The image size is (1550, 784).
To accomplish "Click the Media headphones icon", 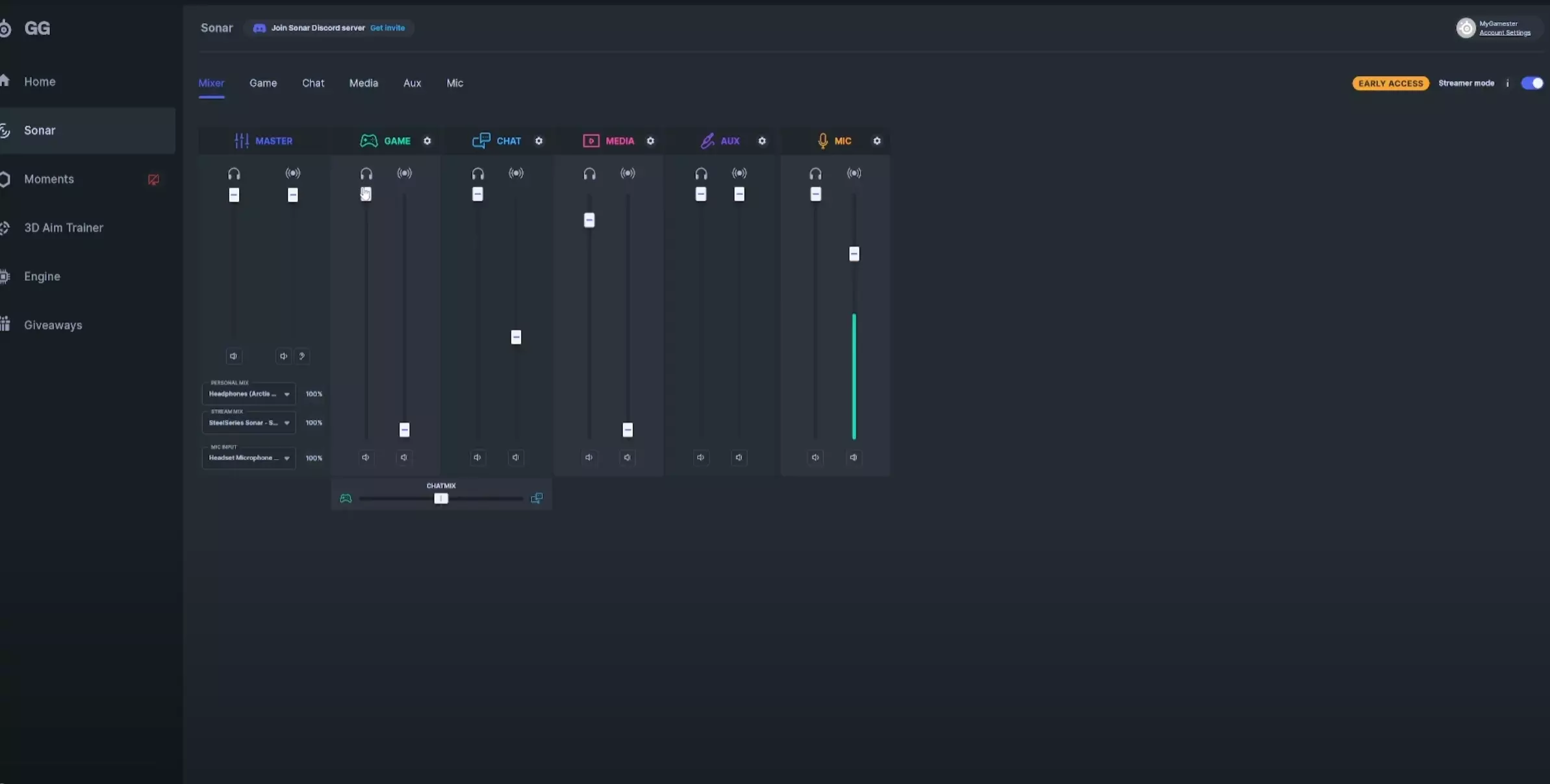I will (x=589, y=173).
